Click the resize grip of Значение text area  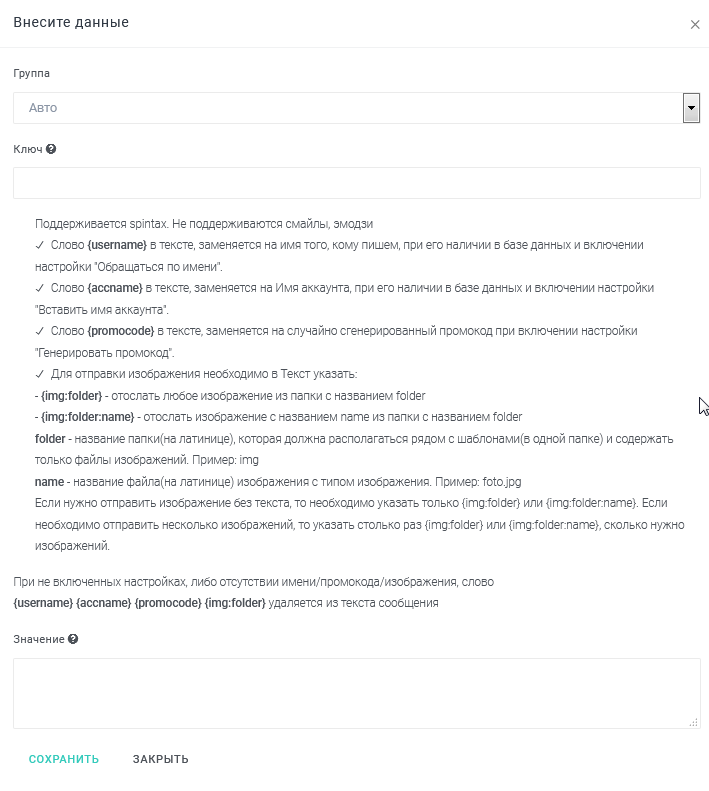pos(694,722)
